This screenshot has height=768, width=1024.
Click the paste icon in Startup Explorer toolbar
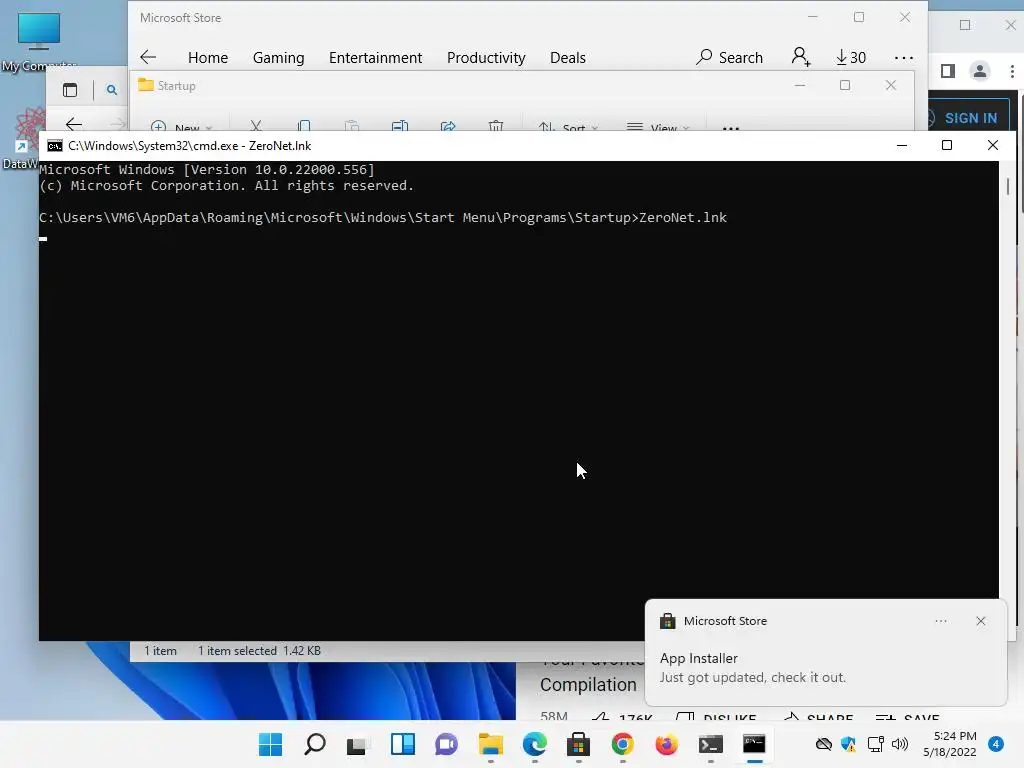[x=352, y=125]
